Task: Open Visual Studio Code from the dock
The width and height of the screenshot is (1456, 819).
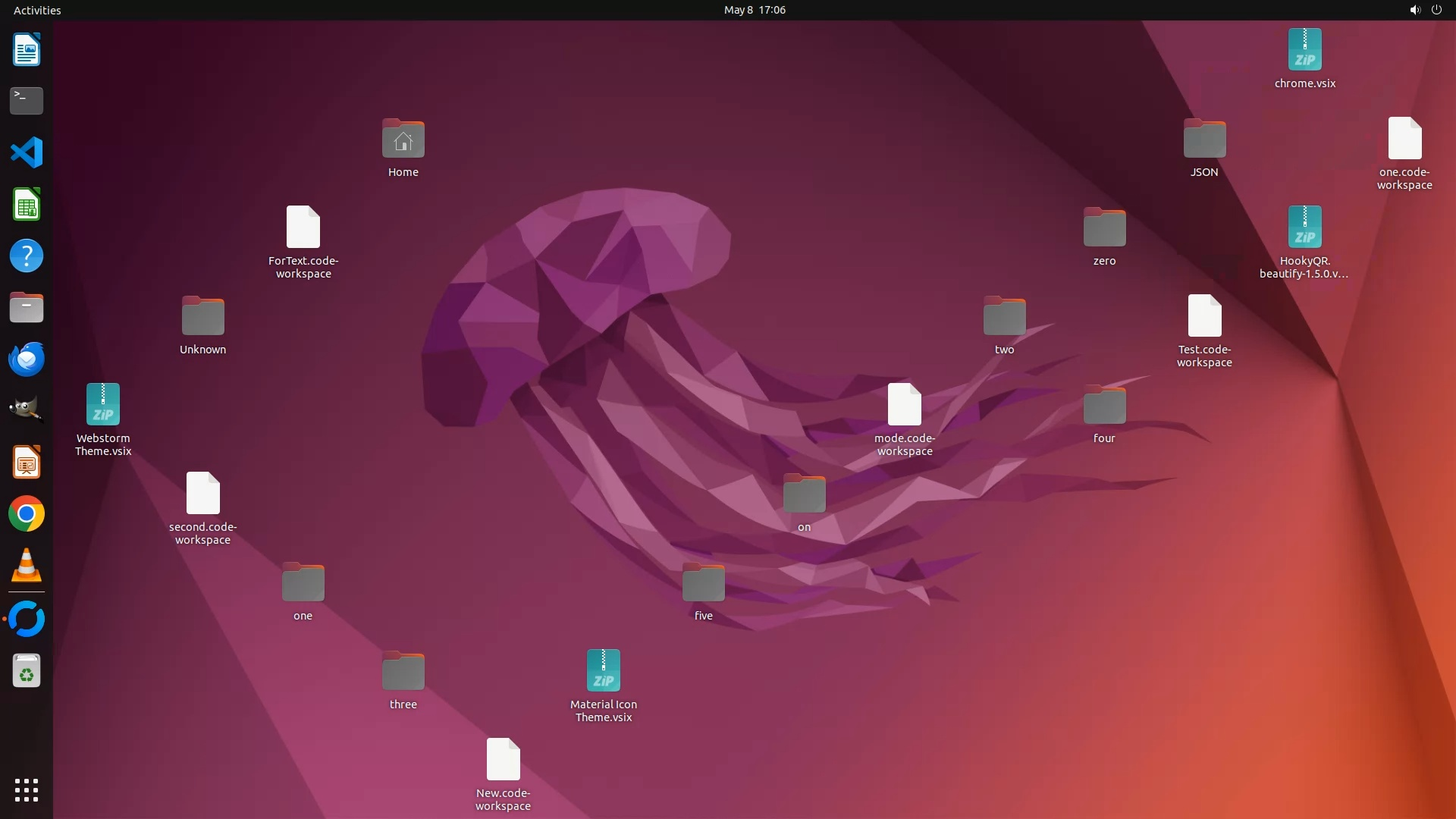Action: coord(27,152)
